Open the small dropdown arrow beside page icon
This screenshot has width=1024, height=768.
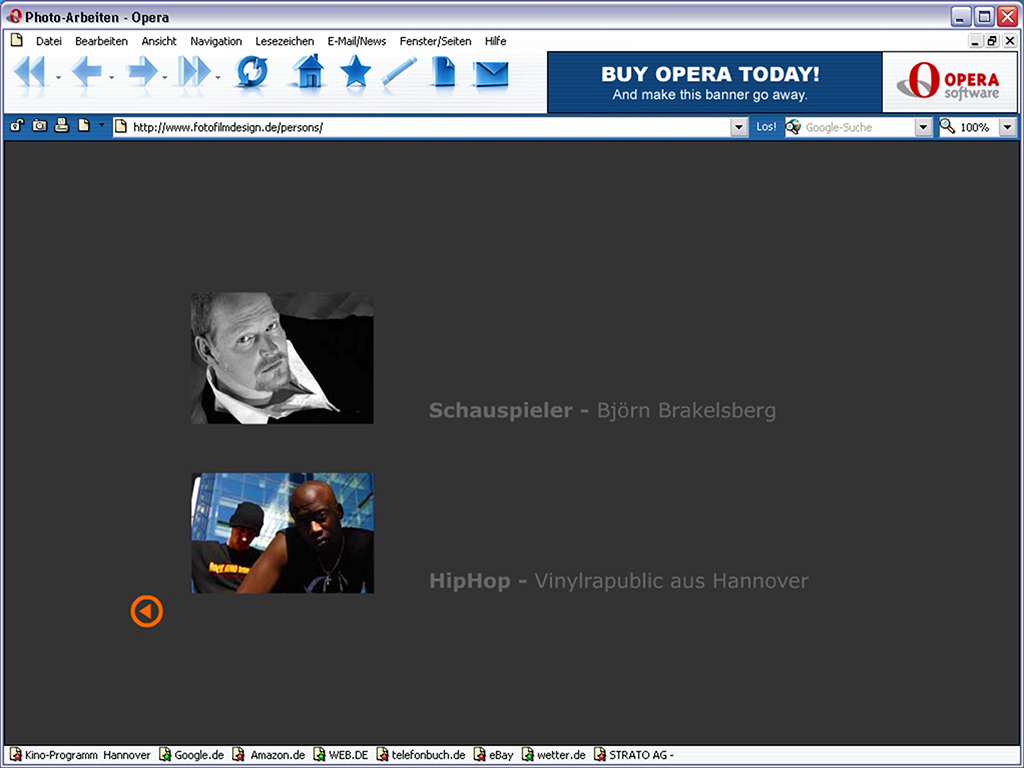pyautogui.click(x=101, y=125)
